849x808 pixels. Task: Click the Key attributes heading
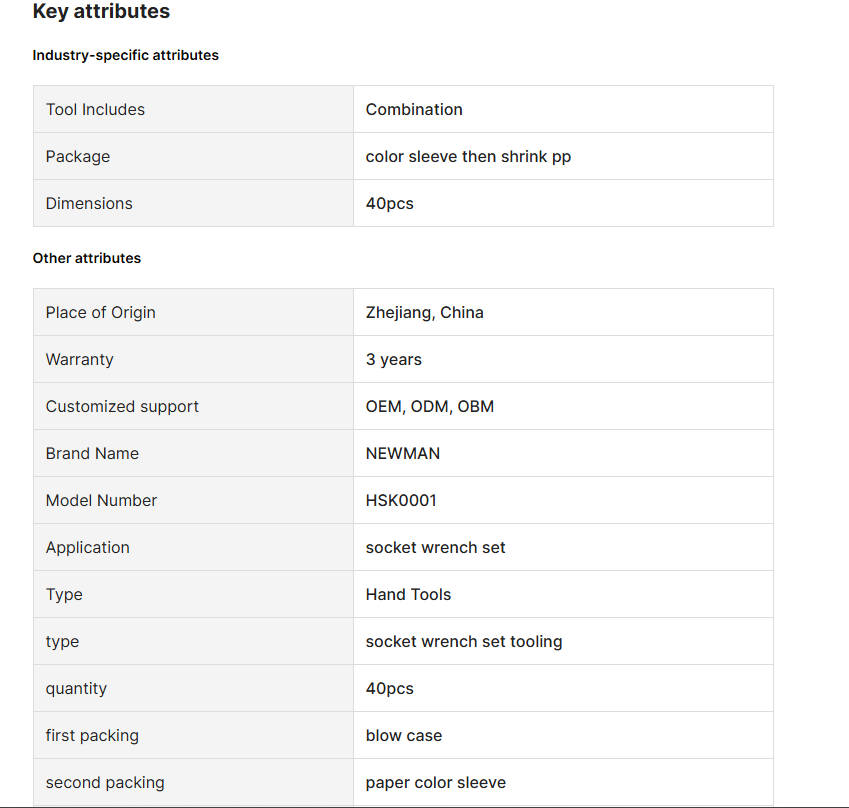[x=101, y=12]
